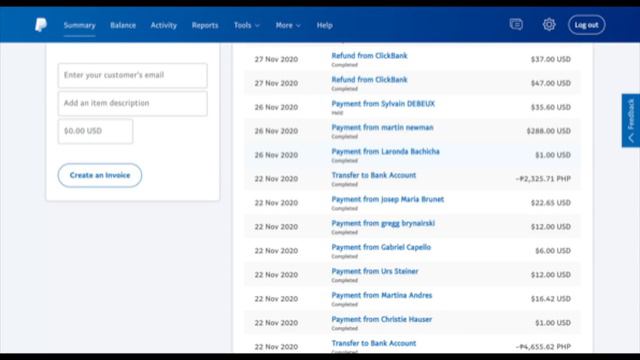Open Payment from Martina Andres
The width and height of the screenshot is (640, 360).
click(x=382, y=296)
